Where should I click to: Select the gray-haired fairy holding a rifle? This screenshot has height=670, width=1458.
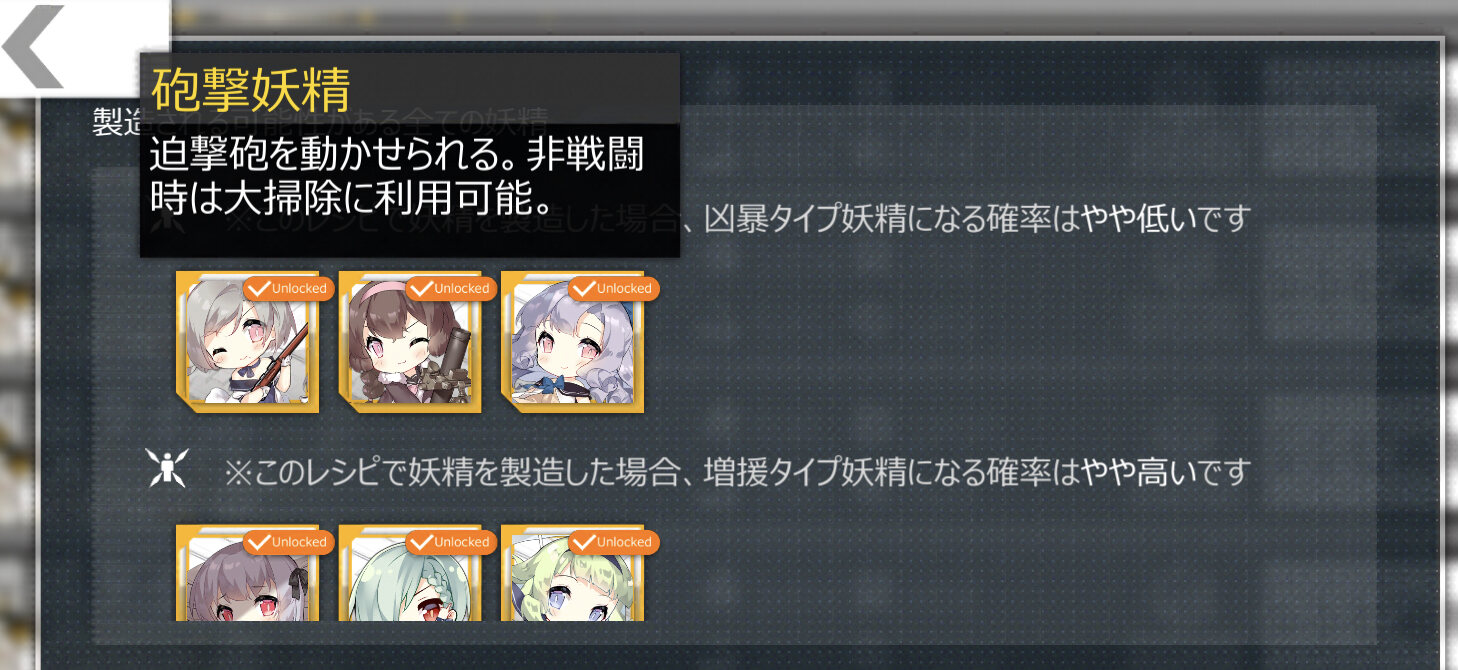247,342
